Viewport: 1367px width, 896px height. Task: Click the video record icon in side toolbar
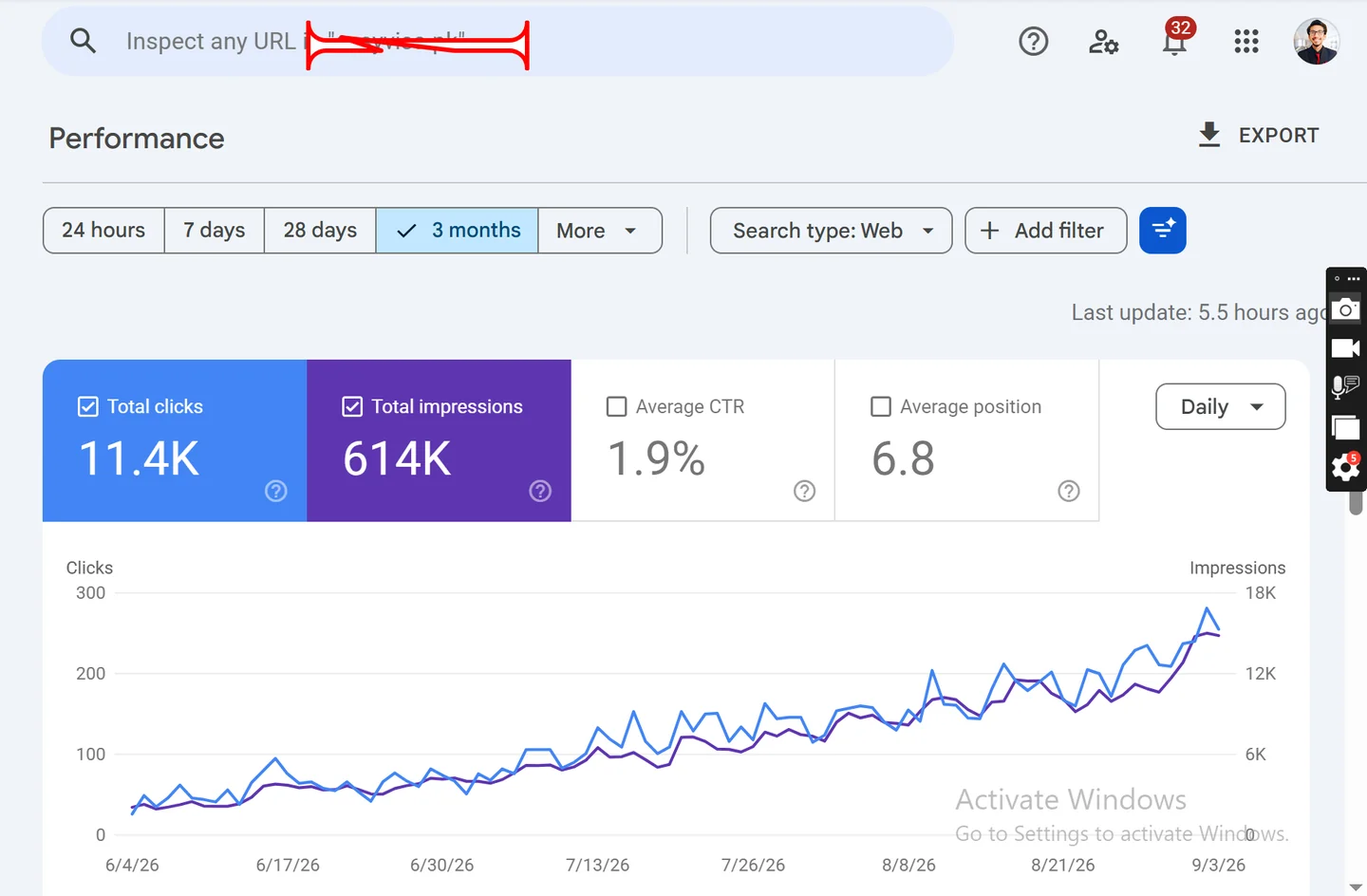(x=1345, y=348)
